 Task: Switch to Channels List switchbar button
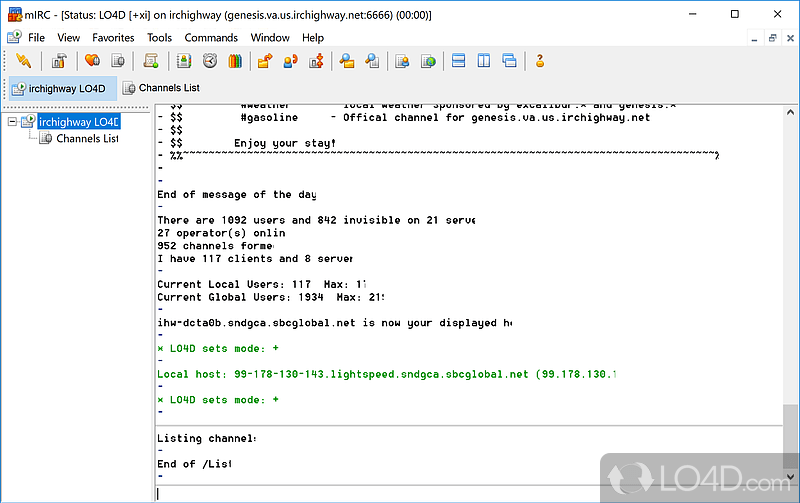[x=161, y=88]
